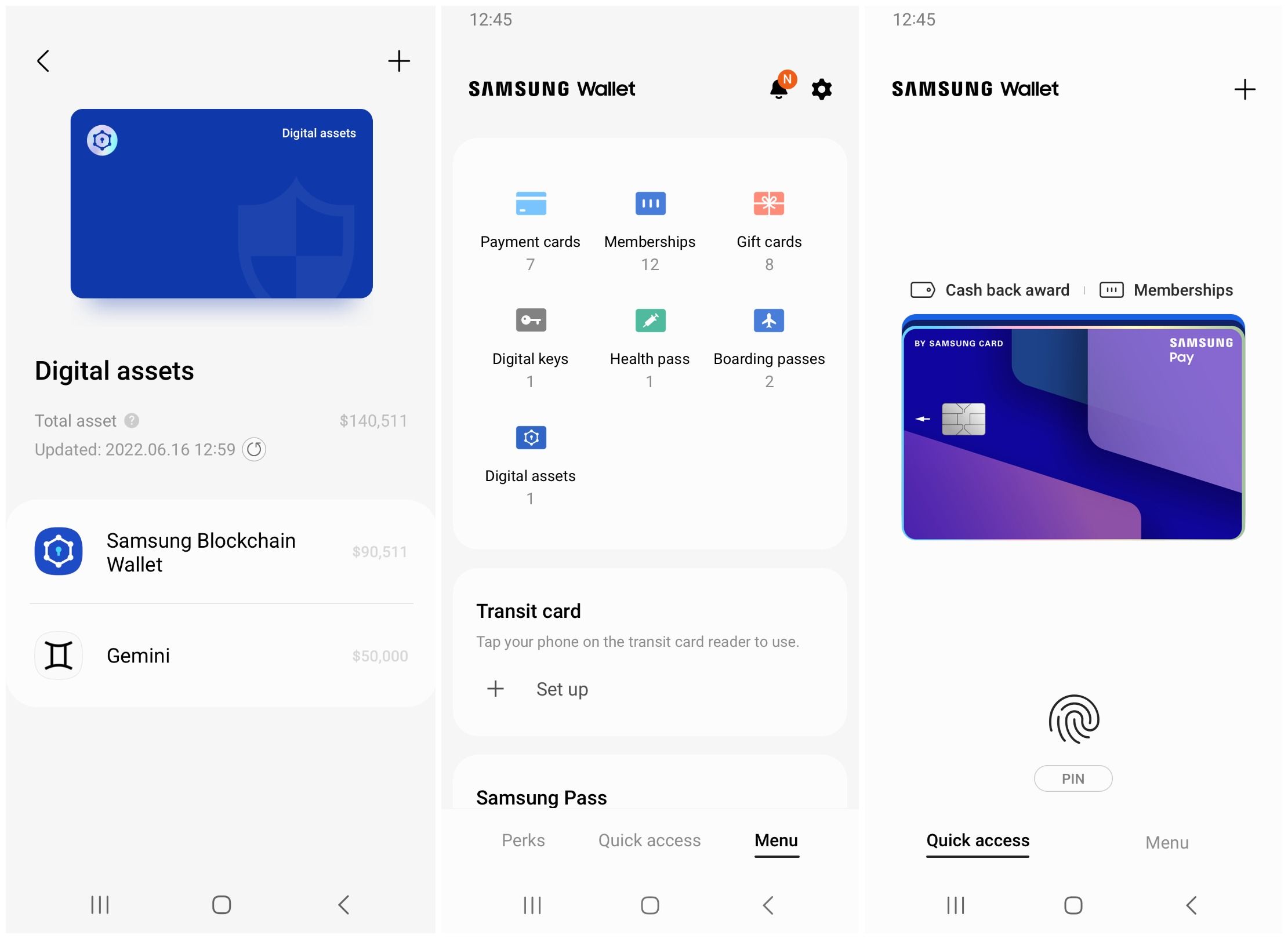The image size is (1288, 939).
Task: Open Samsung Wallet settings gear
Action: click(x=822, y=88)
